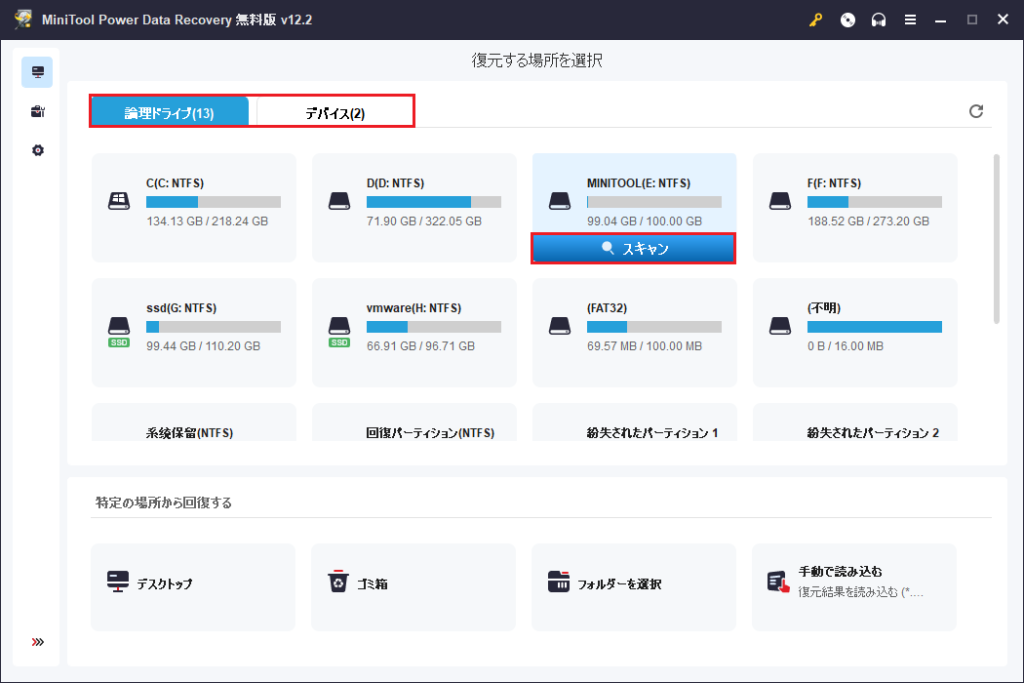
Task: Switch to the デバイス(2) tab
Action: click(335, 113)
